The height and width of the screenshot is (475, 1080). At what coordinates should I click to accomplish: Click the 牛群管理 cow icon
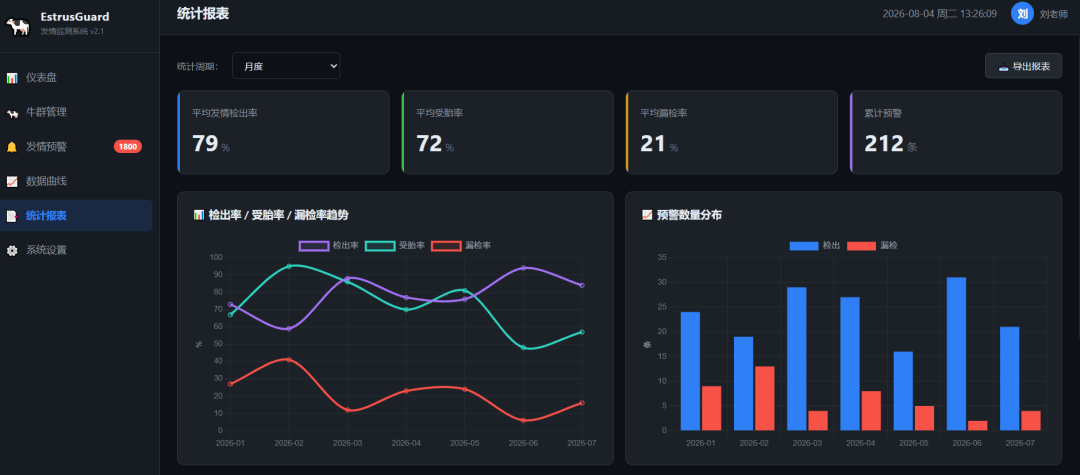12,112
